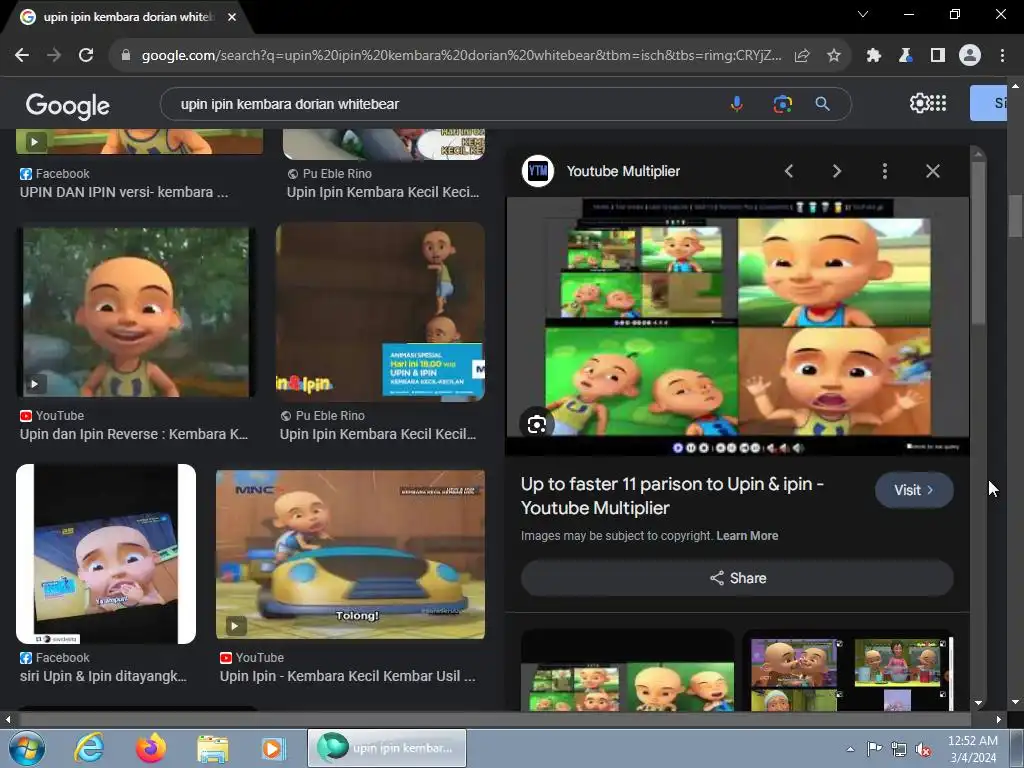Screen dimensions: 1024x768
Task: Open Up to faster 11 parison title link
Action: (672, 496)
